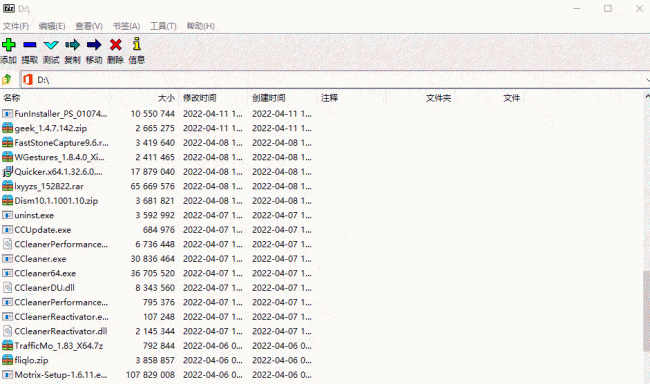Expand the address bar path dropdown
Viewport: 650px width, 384px height.
tap(647, 80)
